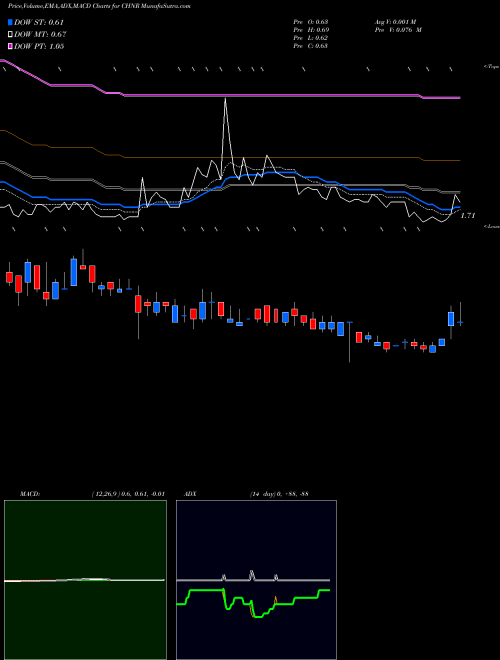Viewport: 500px width, 660px height.
Task: Select the 'DOW PT: 1.05' legend text
Action: 39,46
